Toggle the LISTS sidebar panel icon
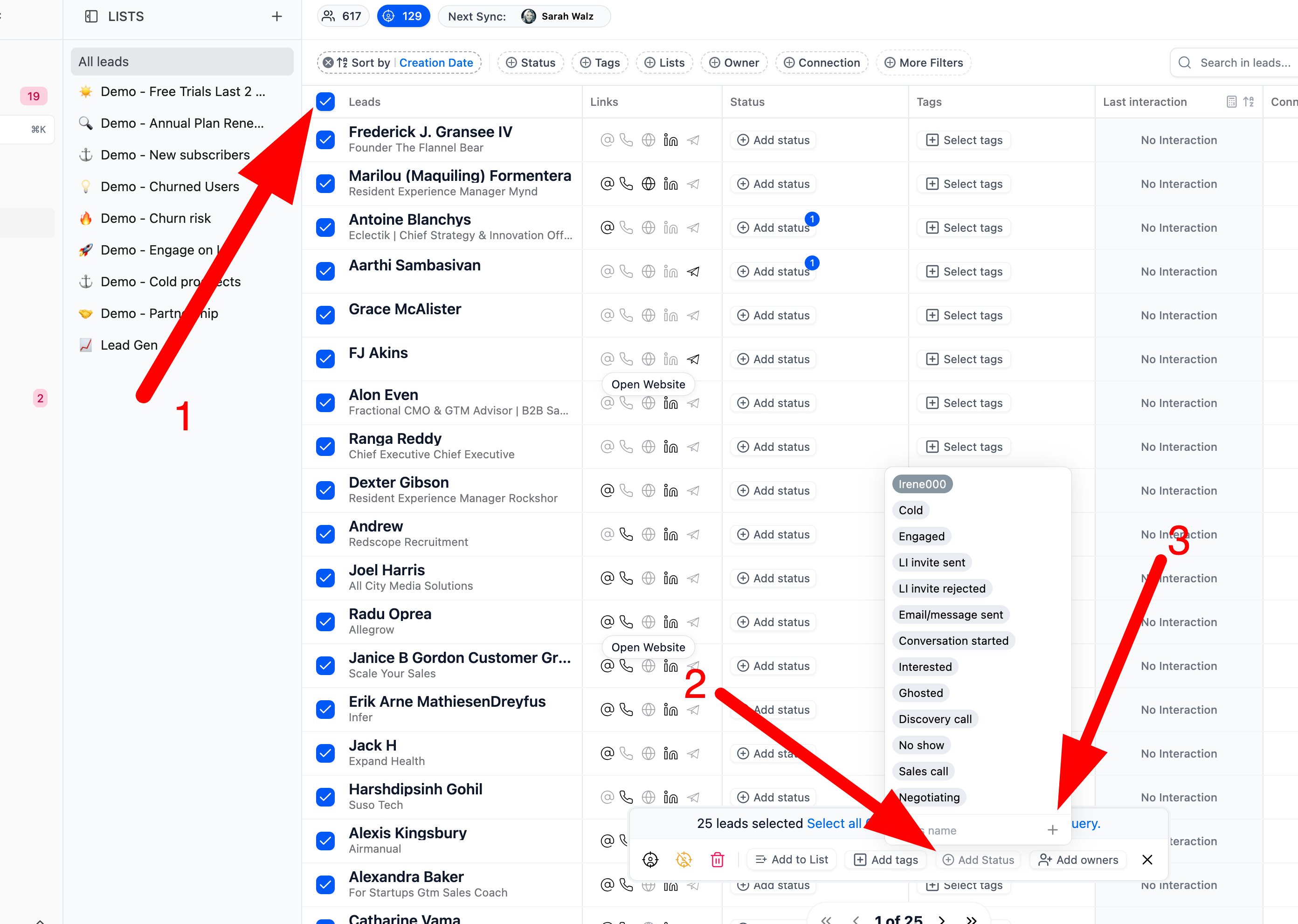Viewport: 1298px width, 924px height. (91, 16)
